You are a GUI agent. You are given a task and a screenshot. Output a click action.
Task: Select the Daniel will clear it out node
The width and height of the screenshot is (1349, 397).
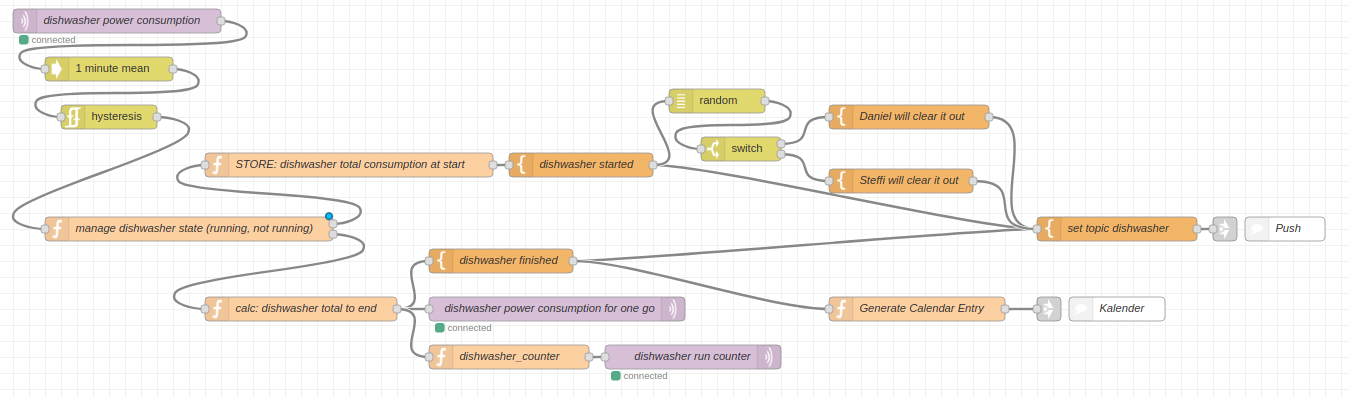click(x=909, y=117)
